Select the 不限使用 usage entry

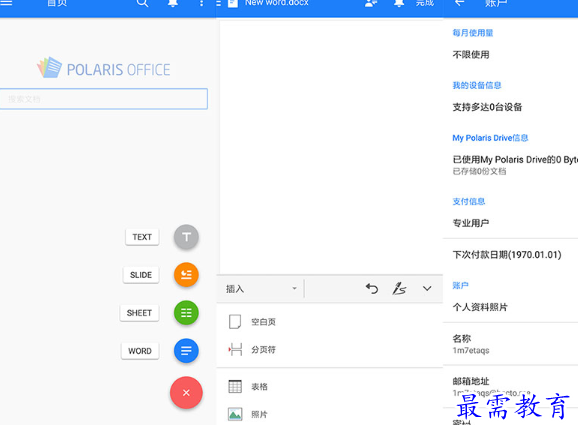click(x=471, y=55)
